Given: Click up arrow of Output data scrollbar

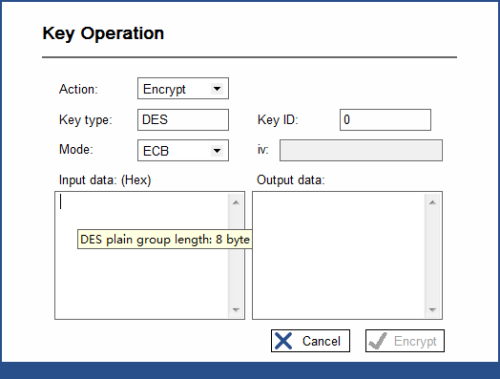Looking at the screenshot, I should tap(433, 202).
